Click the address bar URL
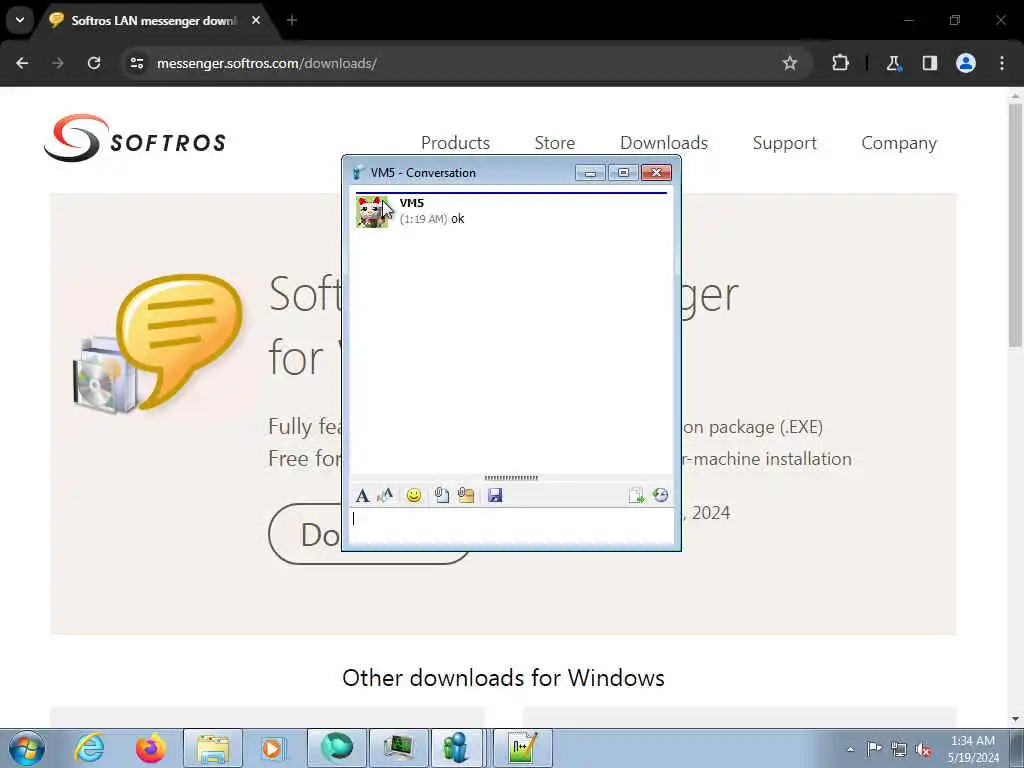The height and width of the screenshot is (768, 1024). point(266,63)
